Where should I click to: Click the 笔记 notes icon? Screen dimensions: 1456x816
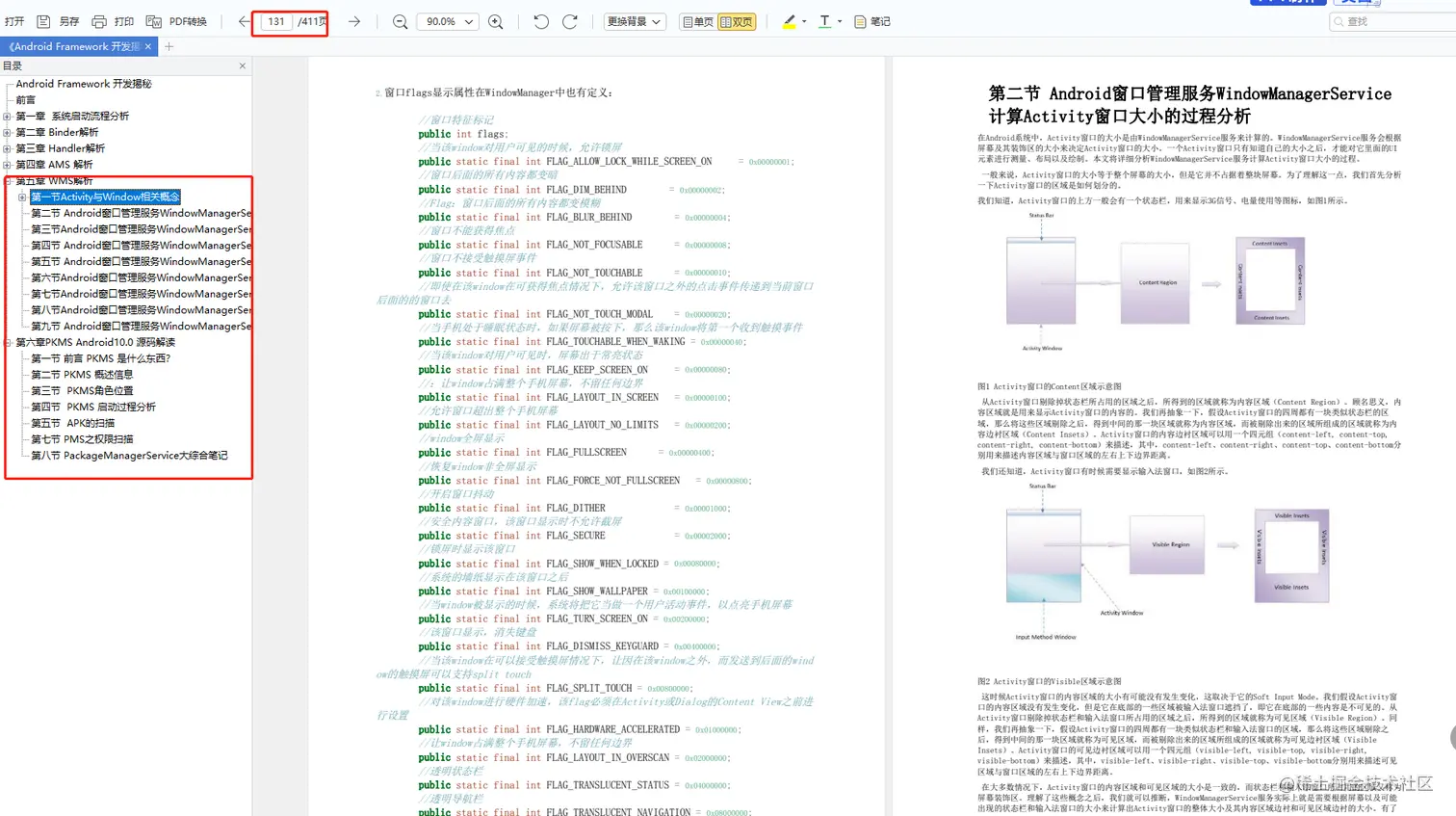861,21
